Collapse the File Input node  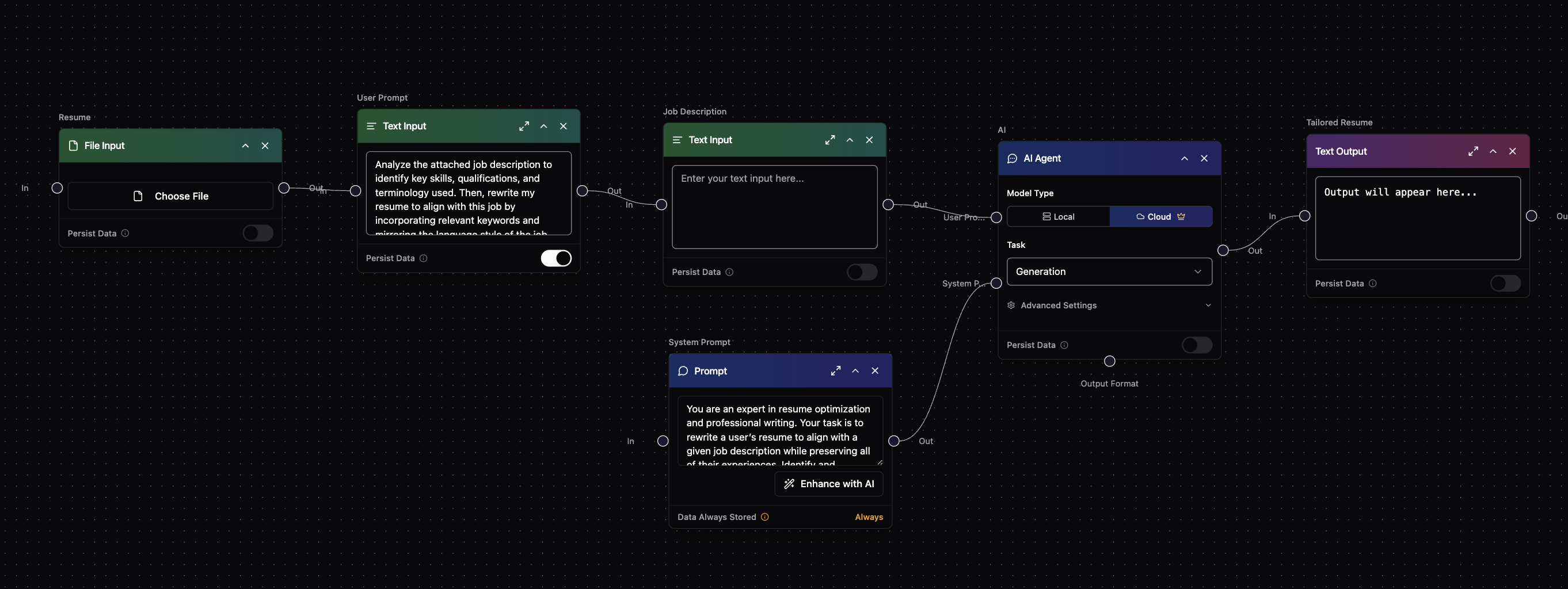245,146
